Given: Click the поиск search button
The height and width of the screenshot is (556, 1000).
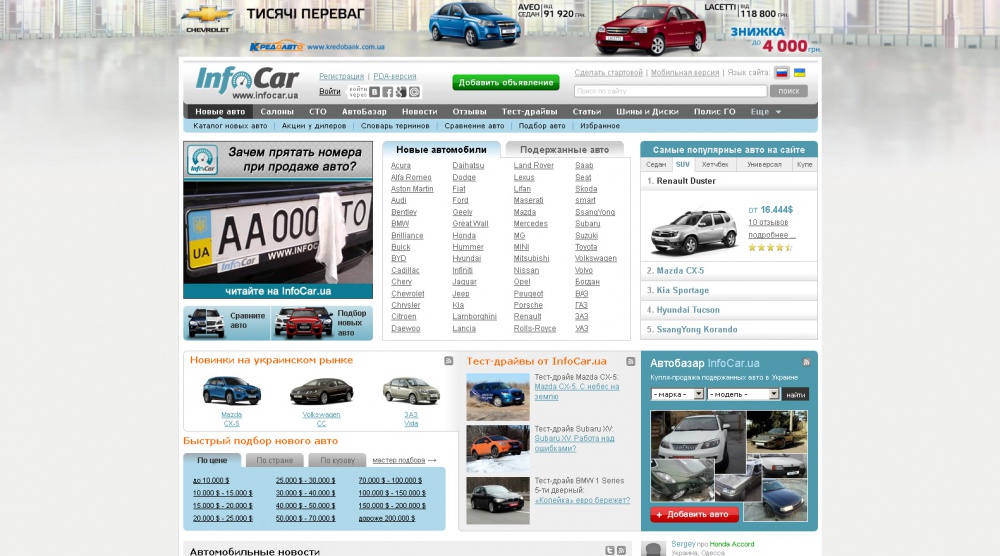Looking at the screenshot, I should (788, 91).
